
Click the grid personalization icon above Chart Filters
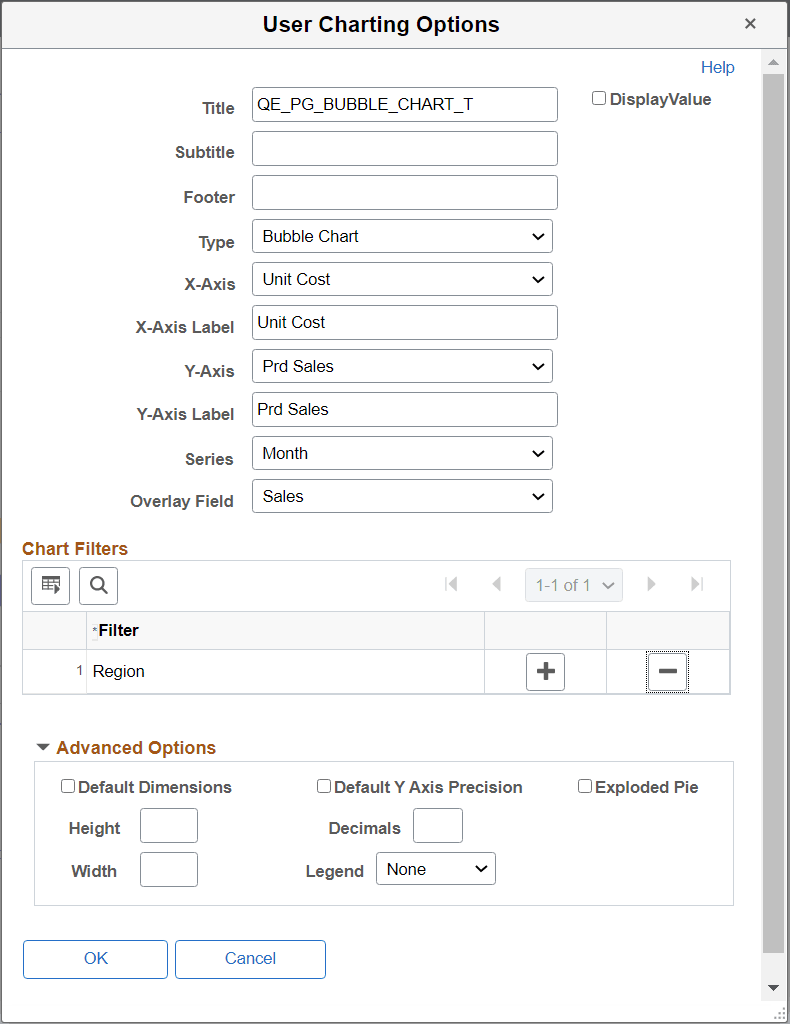click(x=50, y=585)
